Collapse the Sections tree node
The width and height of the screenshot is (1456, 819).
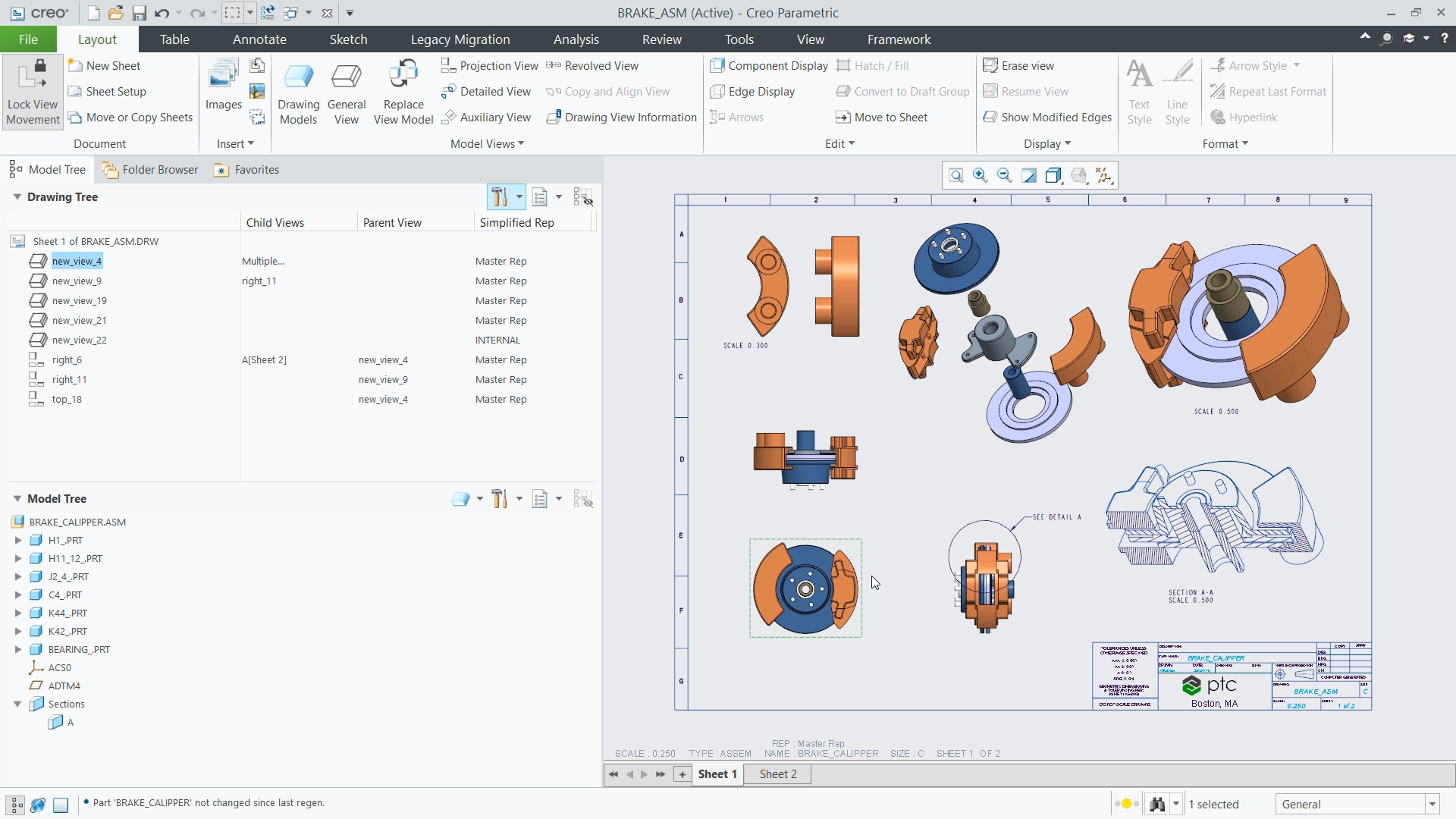17,704
